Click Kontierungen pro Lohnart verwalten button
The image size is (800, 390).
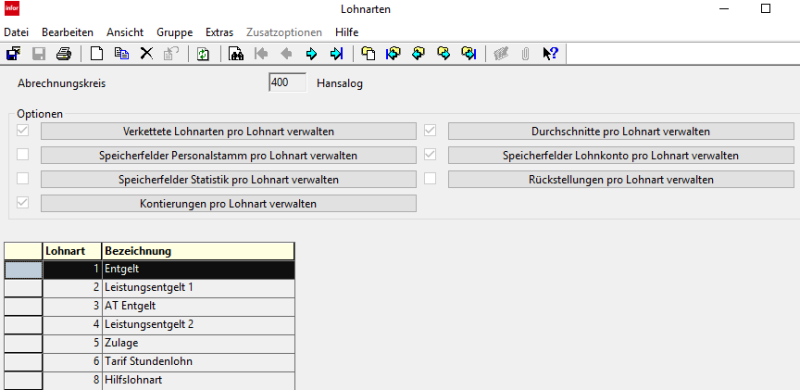(229, 203)
